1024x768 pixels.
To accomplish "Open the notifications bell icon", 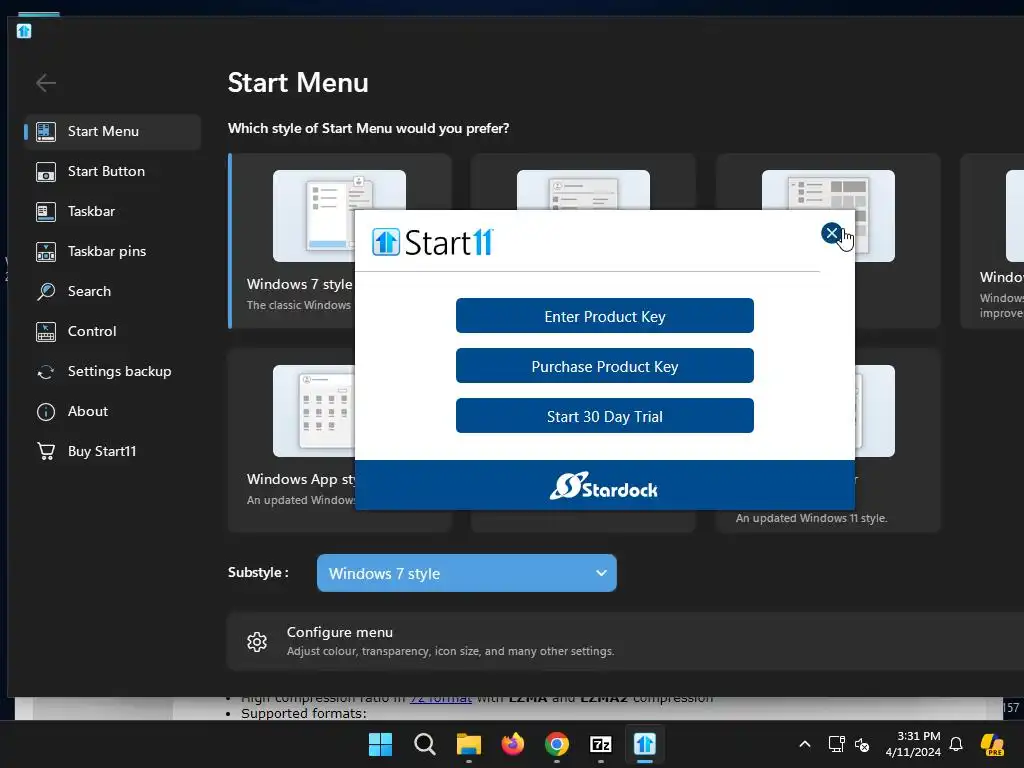I will click(956, 744).
